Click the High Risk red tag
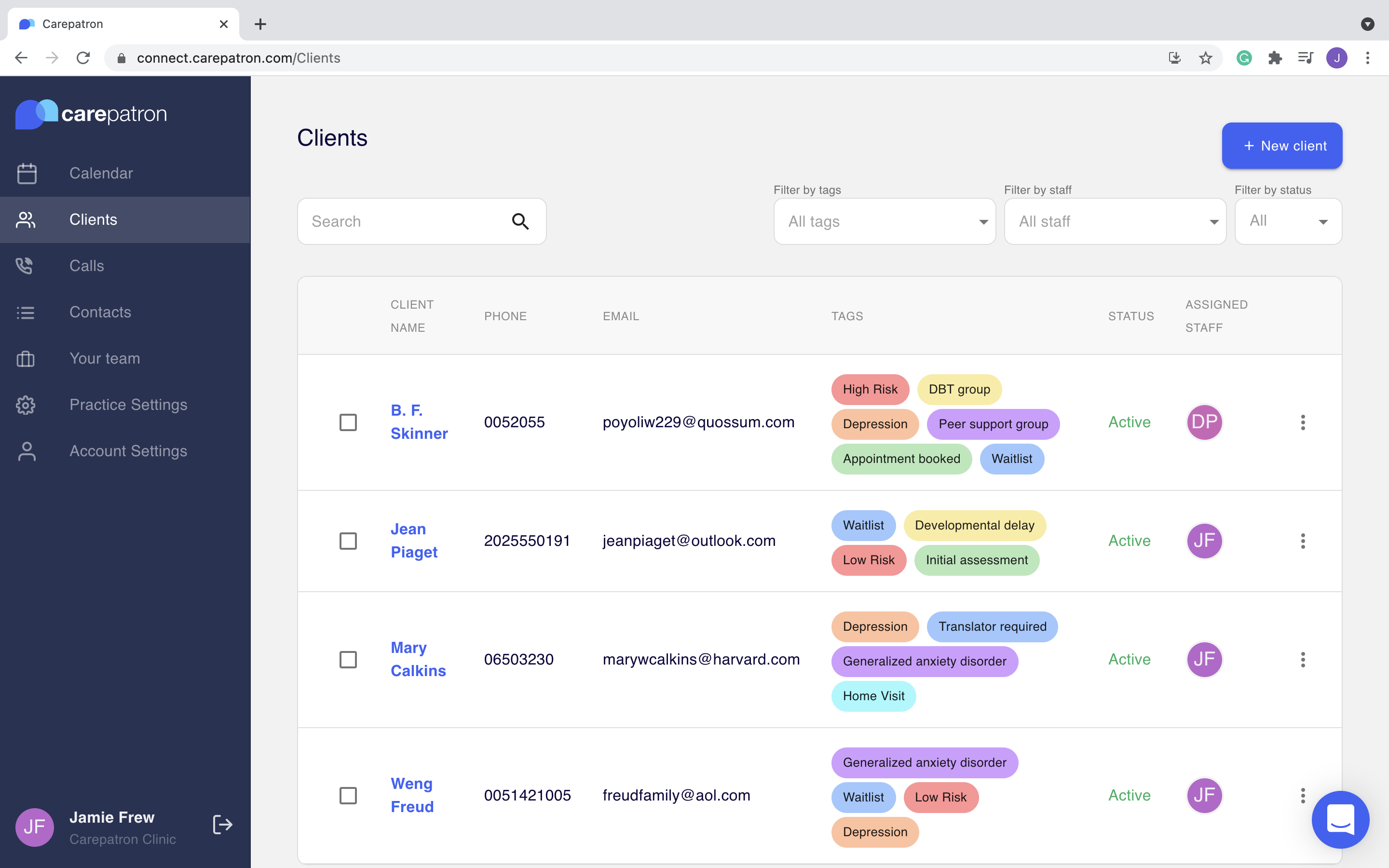1389x868 pixels. tap(870, 389)
